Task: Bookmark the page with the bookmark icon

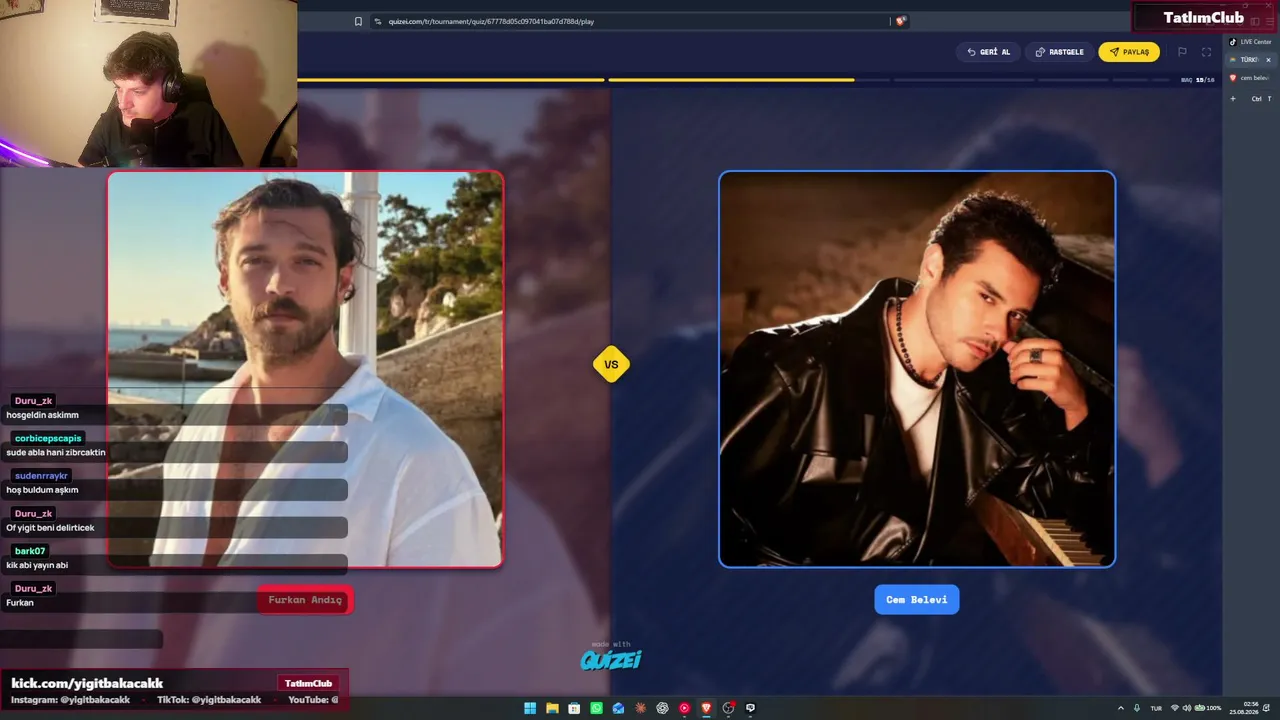Action: point(358,21)
